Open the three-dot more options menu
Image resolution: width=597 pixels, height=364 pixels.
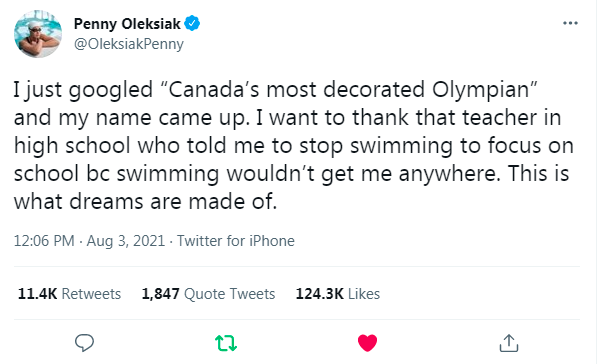[x=570, y=23]
